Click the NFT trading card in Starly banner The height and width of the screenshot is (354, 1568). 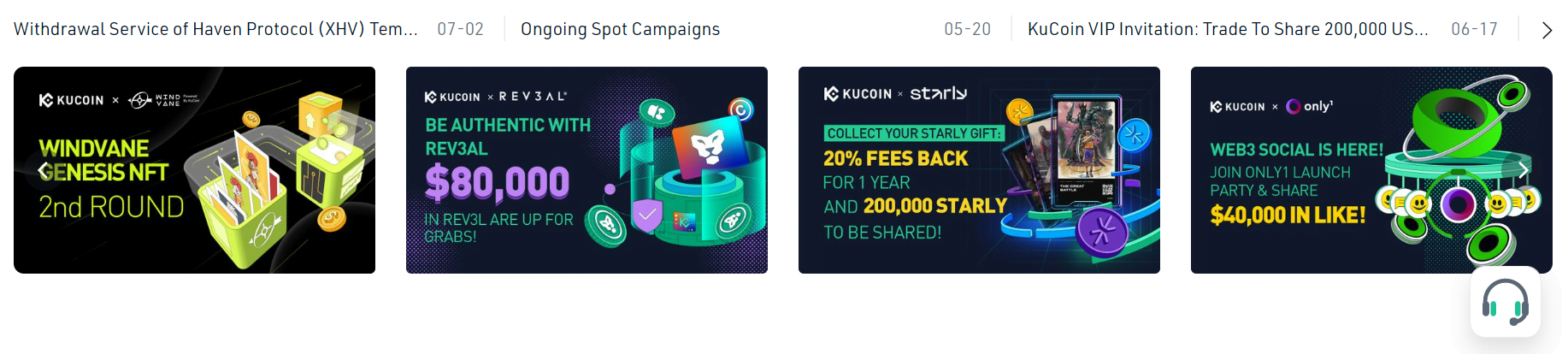pos(1086,150)
